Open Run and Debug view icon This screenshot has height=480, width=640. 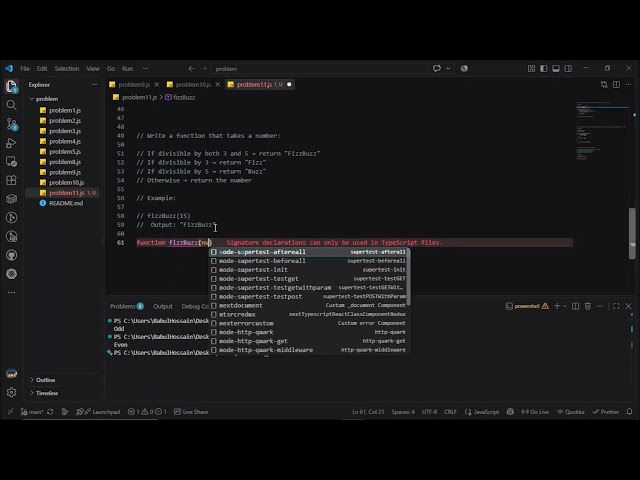tap(11, 143)
